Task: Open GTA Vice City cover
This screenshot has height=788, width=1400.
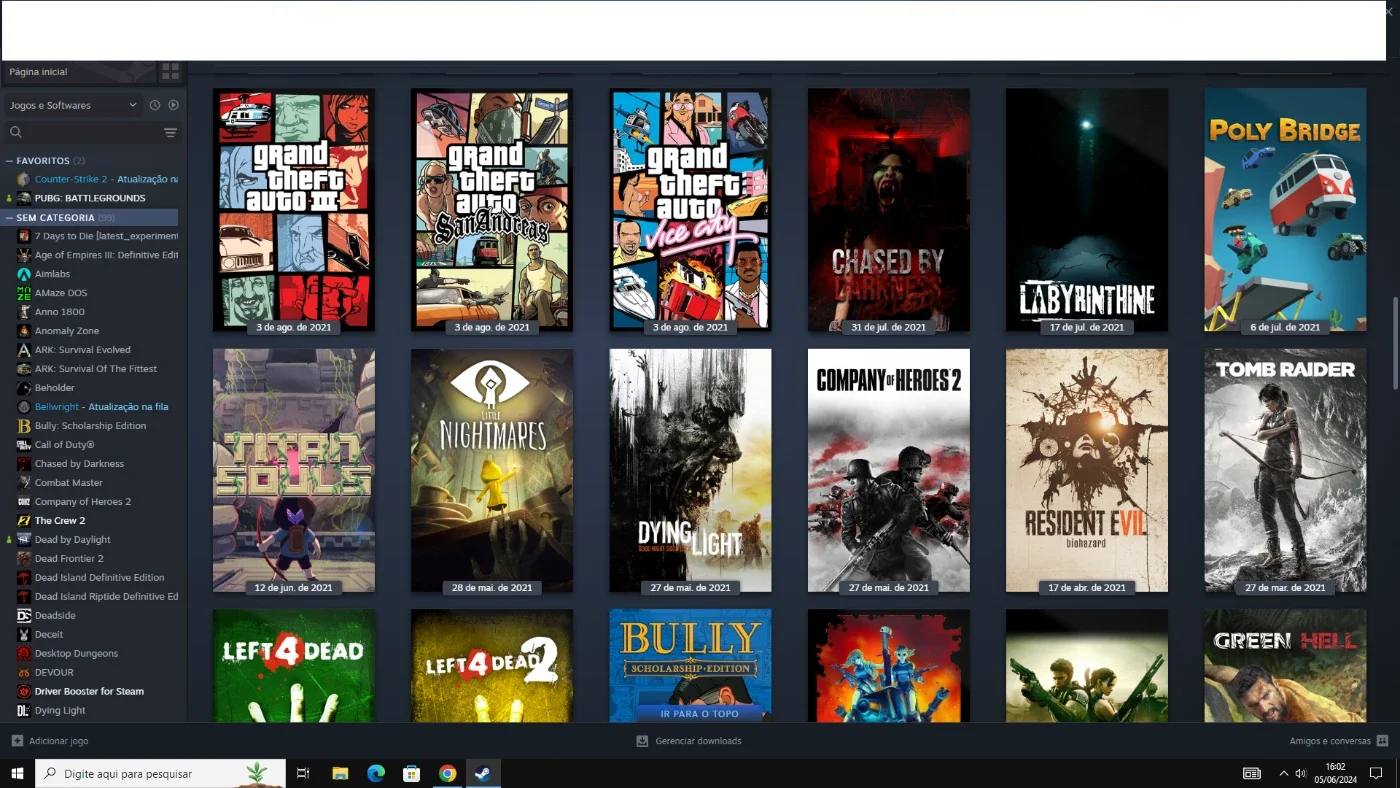Action: [x=690, y=210]
